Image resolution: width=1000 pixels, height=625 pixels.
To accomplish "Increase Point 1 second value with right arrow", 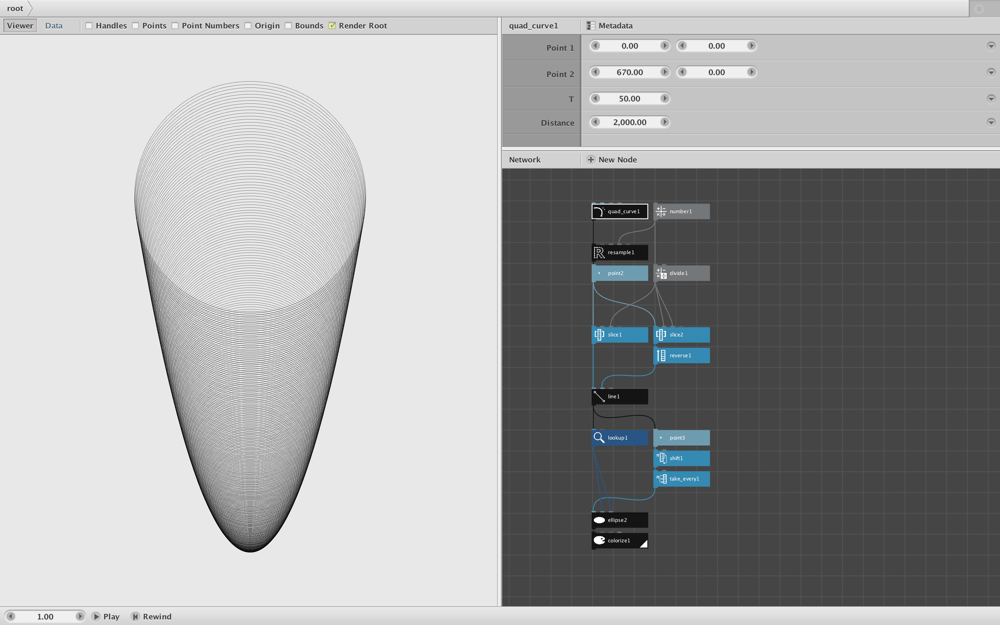I will [x=751, y=46].
